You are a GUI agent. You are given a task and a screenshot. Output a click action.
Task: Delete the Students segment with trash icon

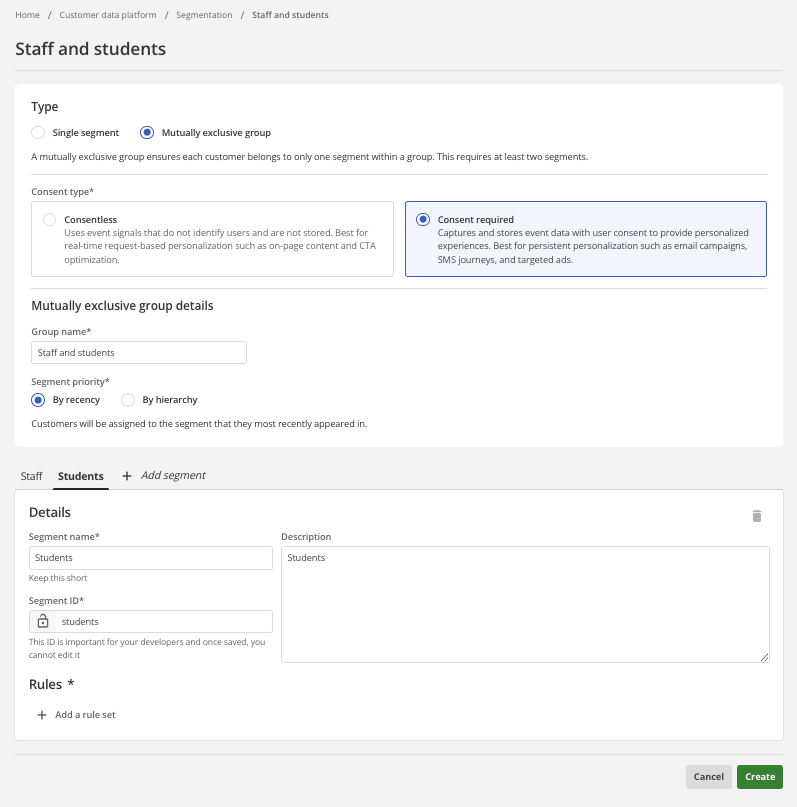[x=756, y=516]
